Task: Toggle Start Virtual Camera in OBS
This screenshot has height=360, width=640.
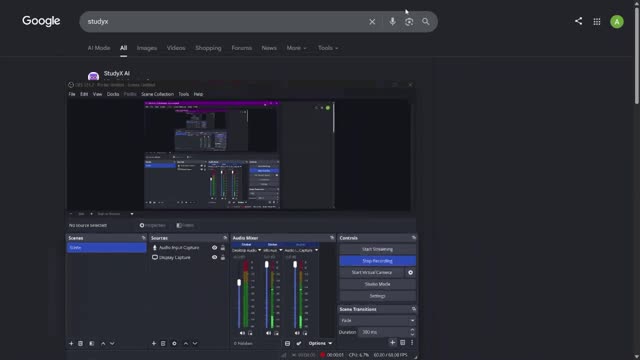Action: point(372,272)
